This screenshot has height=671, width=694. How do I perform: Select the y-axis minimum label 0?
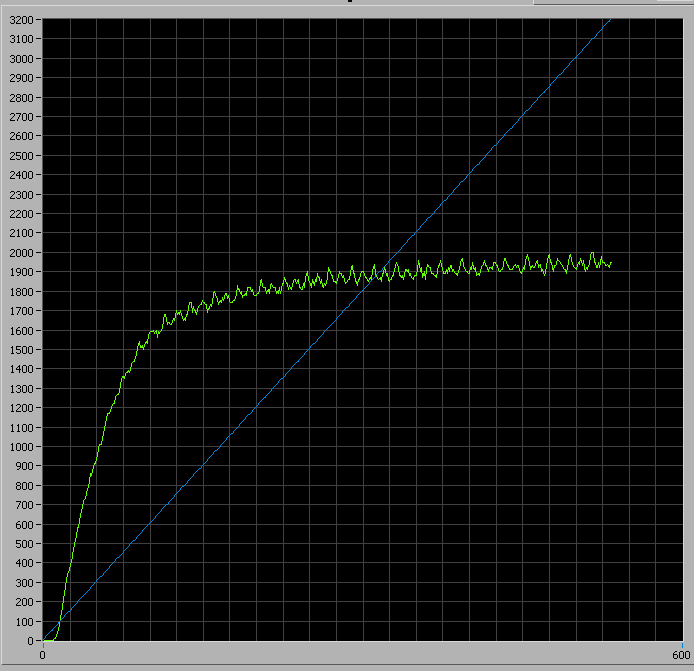coord(31,641)
